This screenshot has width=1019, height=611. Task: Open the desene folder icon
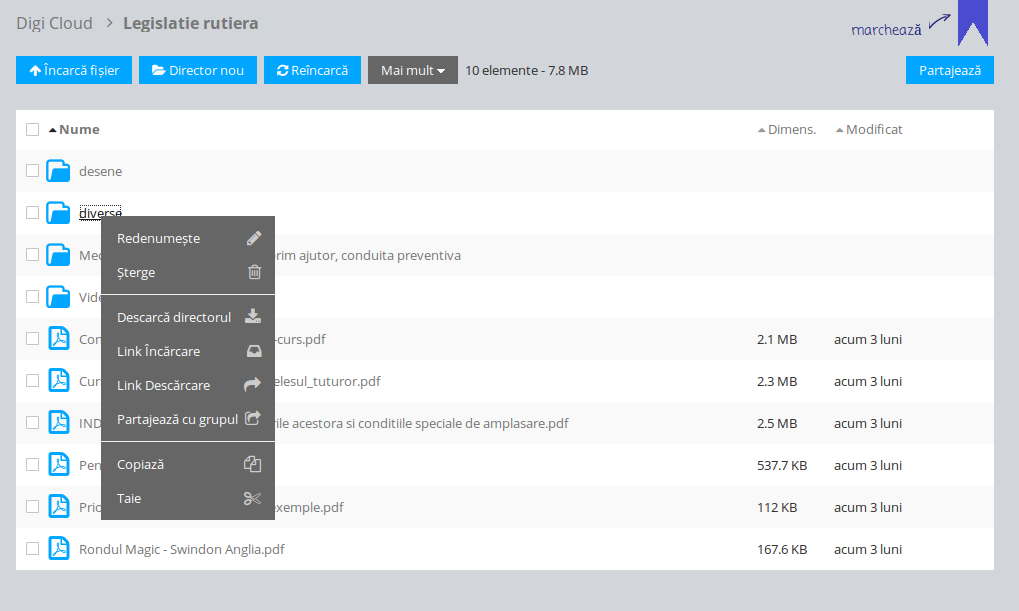point(59,171)
